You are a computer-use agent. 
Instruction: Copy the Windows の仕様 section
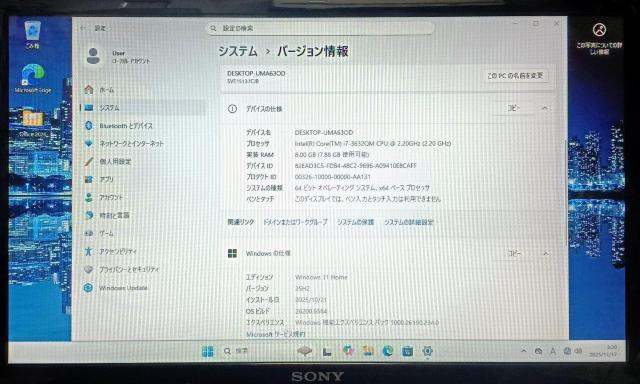click(x=514, y=253)
